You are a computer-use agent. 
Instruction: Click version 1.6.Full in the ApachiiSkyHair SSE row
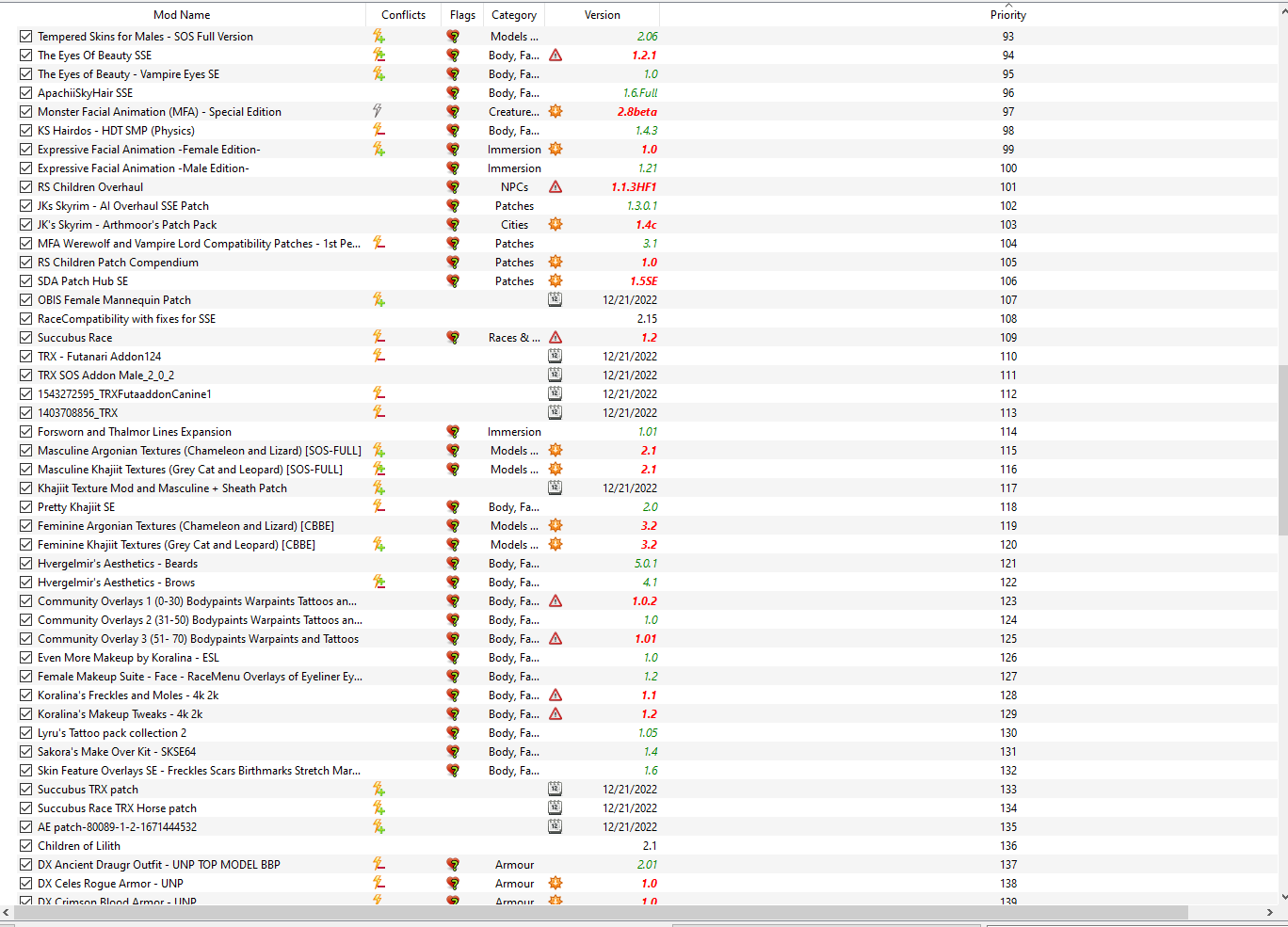point(640,93)
